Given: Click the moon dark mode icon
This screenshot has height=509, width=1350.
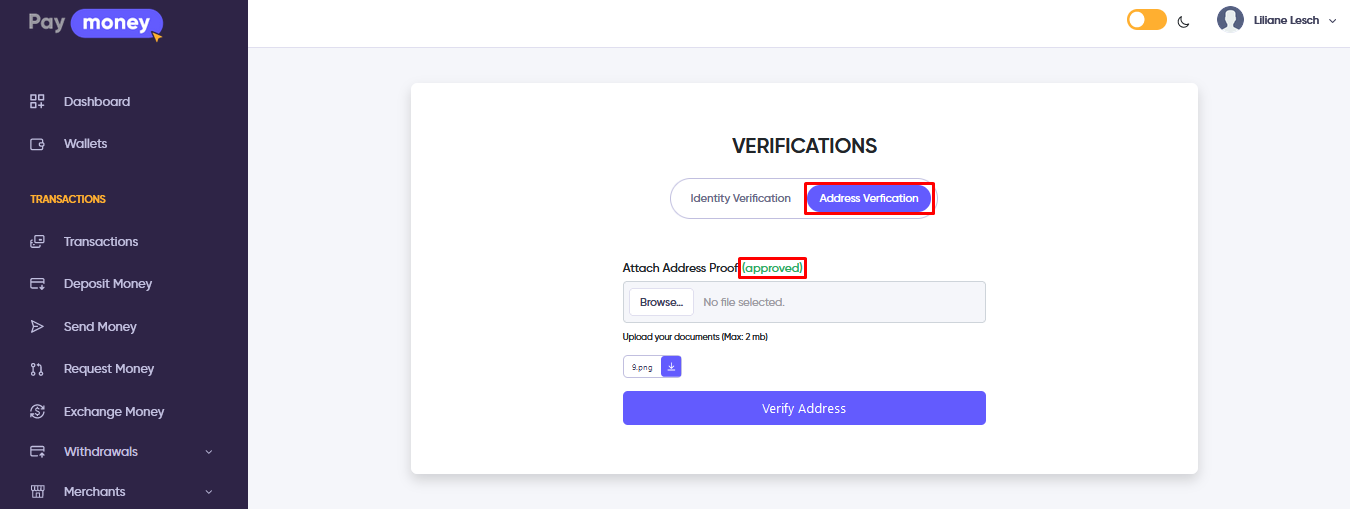Looking at the screenshot, I should [x=1184, y=21].
